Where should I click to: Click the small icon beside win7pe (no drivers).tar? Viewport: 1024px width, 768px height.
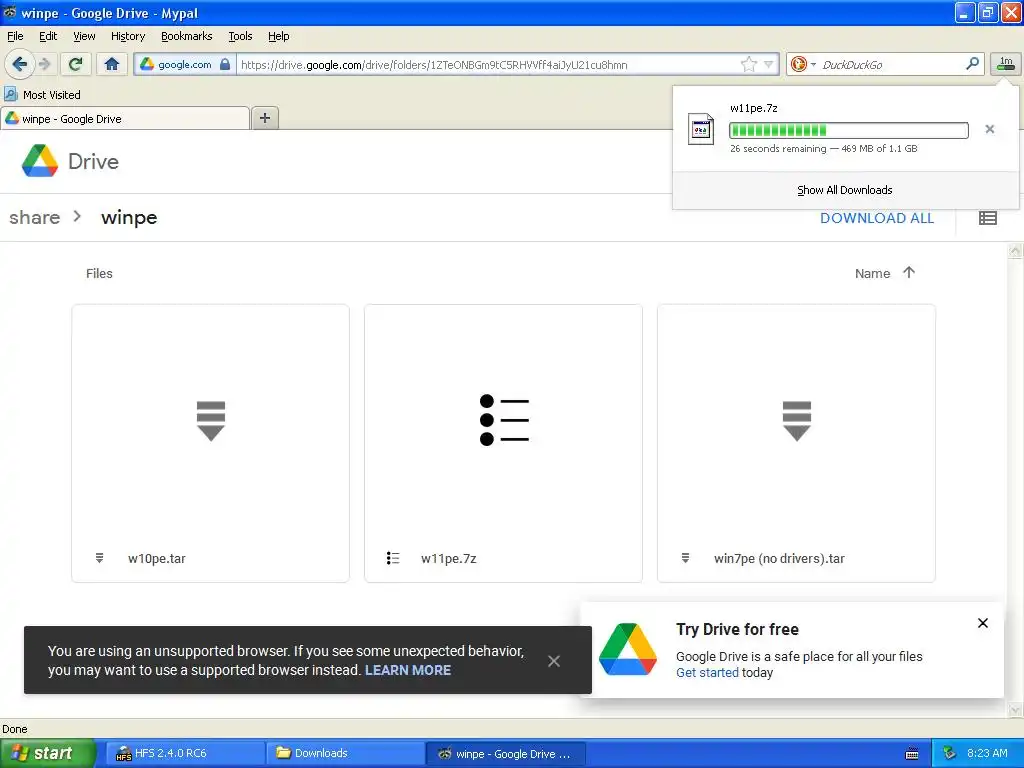coord(685,558)
